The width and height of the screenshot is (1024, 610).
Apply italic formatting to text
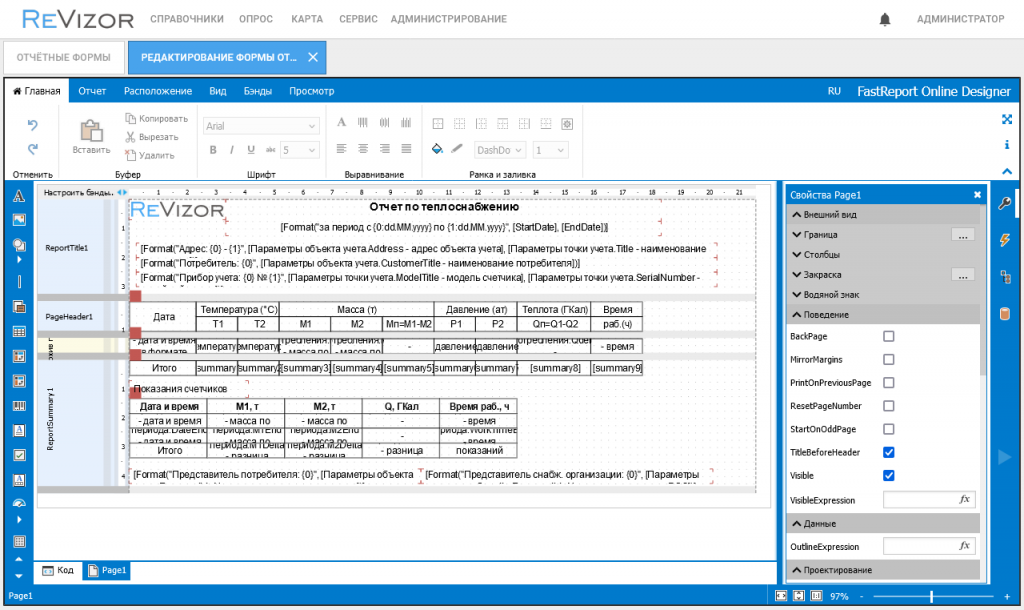tap(232, 150)
